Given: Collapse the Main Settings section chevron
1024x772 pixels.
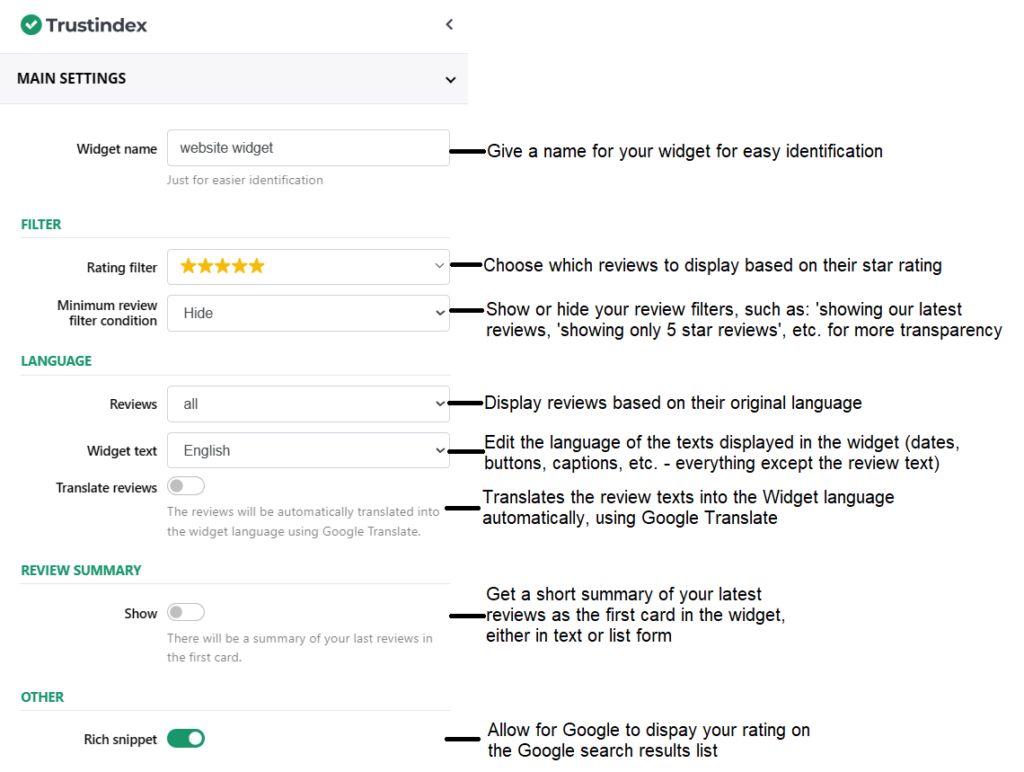Looking at the screenshot, I should [x=450, y=79].
